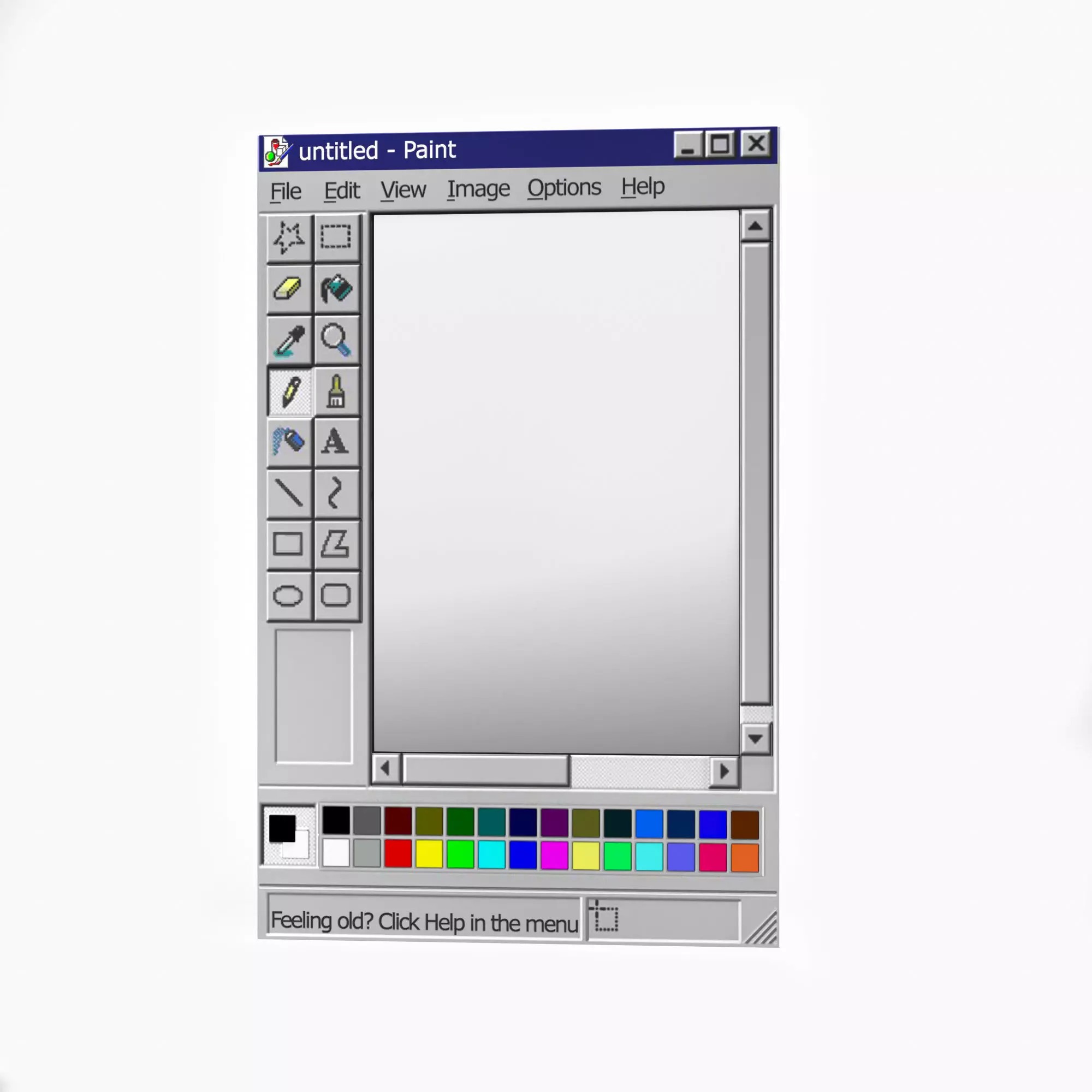Choose the Fill With Color bucket
The width and height of the screenshot is (1092, 1092).
336,288
